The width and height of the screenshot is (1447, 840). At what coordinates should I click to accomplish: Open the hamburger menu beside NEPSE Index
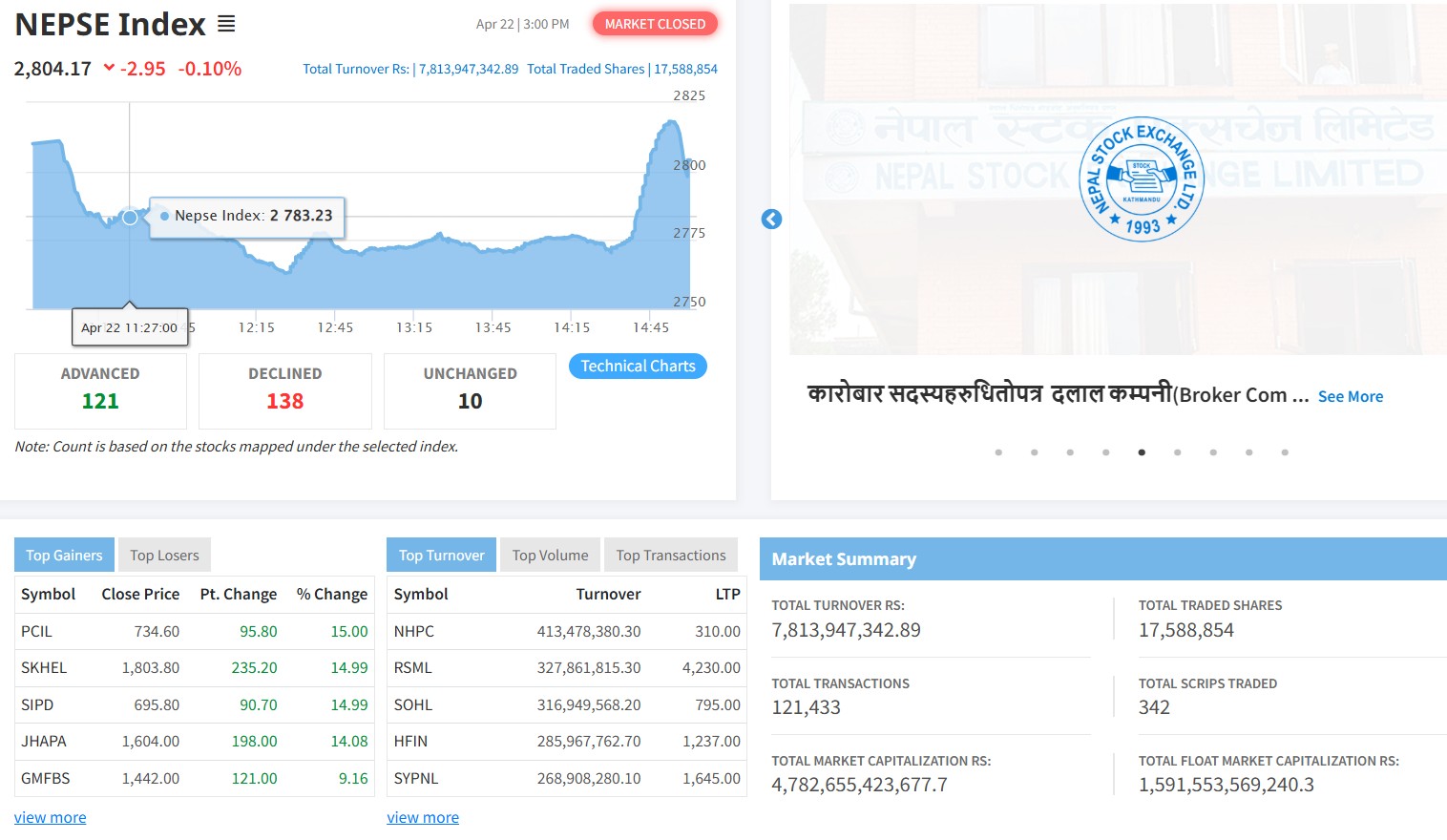coord(226,24)
